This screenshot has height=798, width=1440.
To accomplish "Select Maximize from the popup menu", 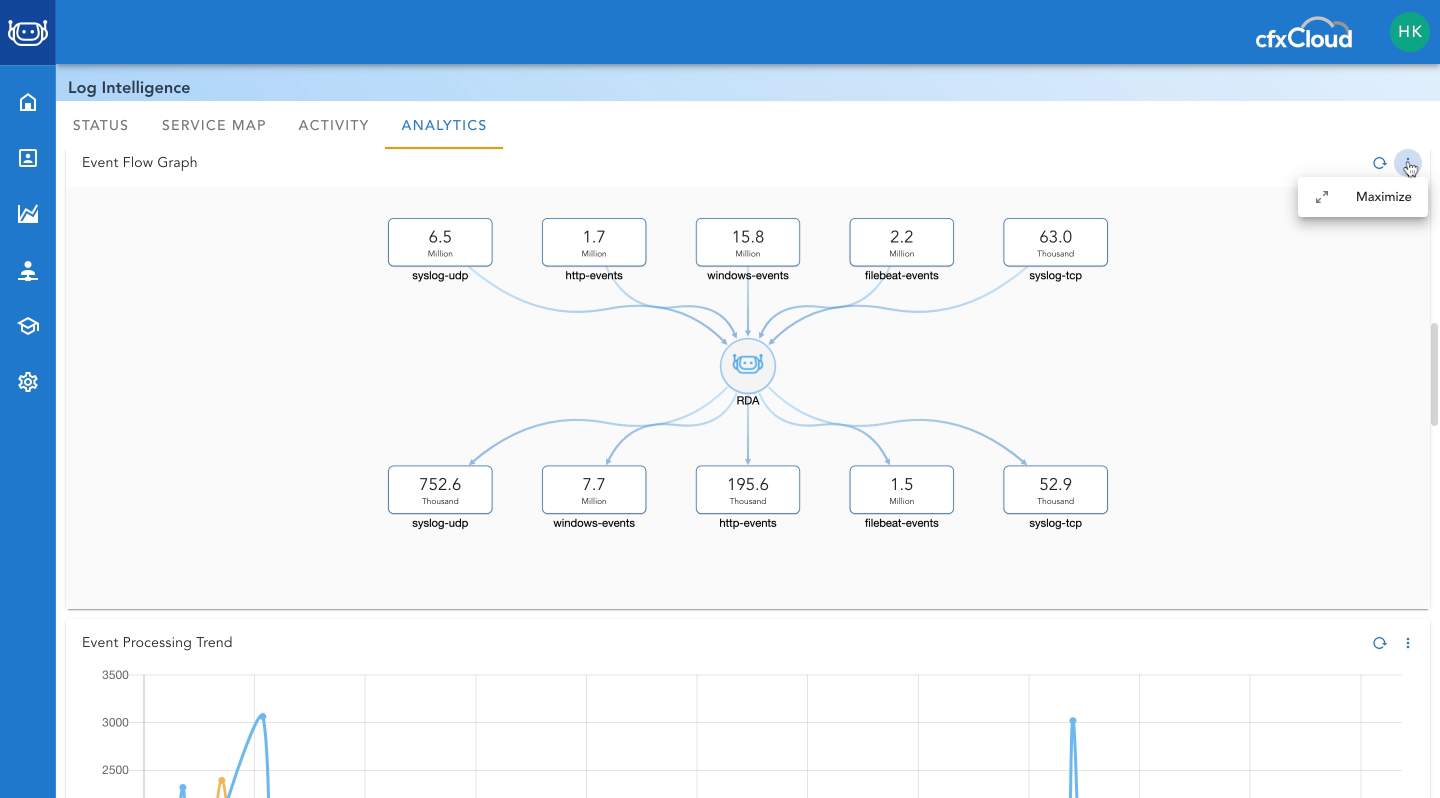I will pyautogui.click(x=1363, y=197).
